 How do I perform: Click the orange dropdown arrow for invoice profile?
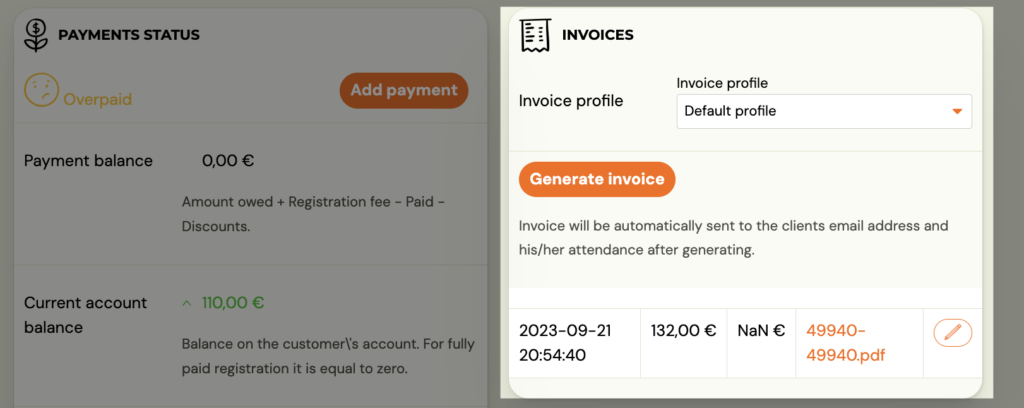click(x=957, y=112)
